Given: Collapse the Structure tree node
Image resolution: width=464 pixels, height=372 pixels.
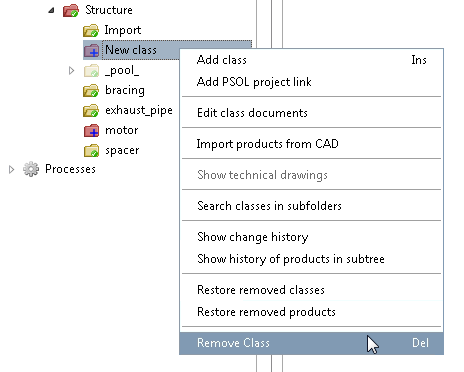Looking at the screenshot, I should click(x=51, y=10).
